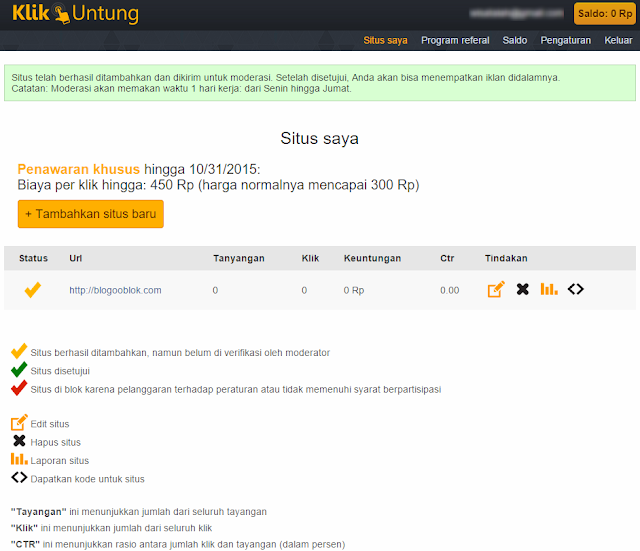Click the Laporan situs legend chart icon

point(19,459)
